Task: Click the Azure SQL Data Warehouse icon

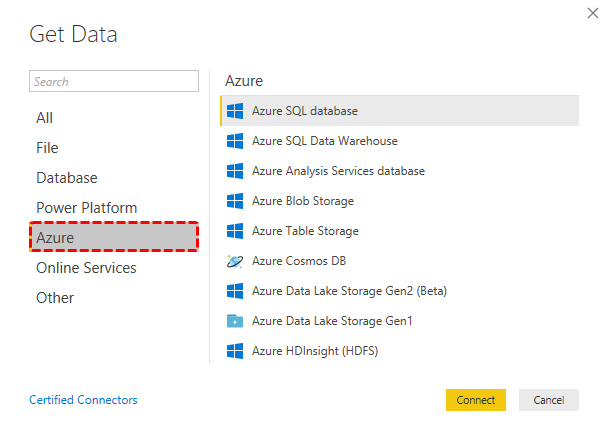Action: coord(235,141)
